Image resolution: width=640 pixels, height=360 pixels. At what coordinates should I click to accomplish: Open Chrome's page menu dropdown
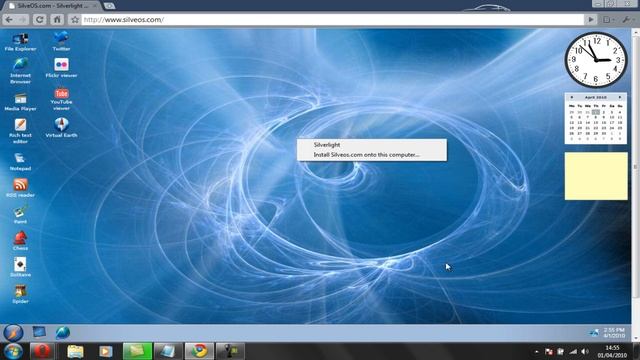(609, 20)
